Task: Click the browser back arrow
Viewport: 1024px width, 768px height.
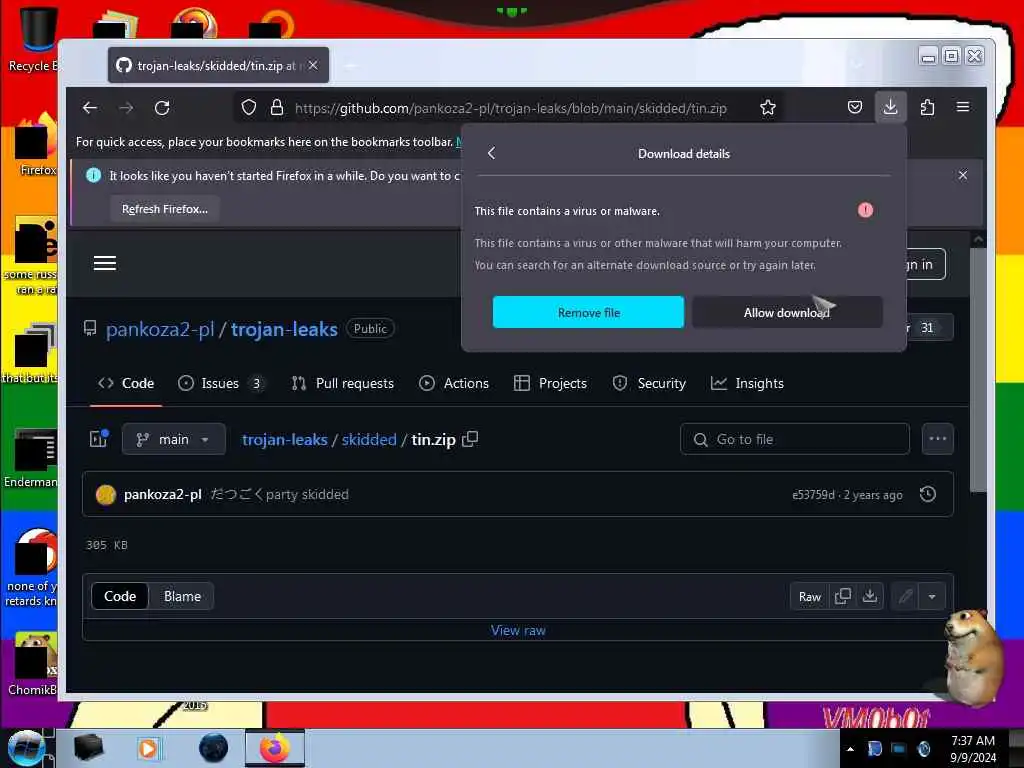Action: 90,108
